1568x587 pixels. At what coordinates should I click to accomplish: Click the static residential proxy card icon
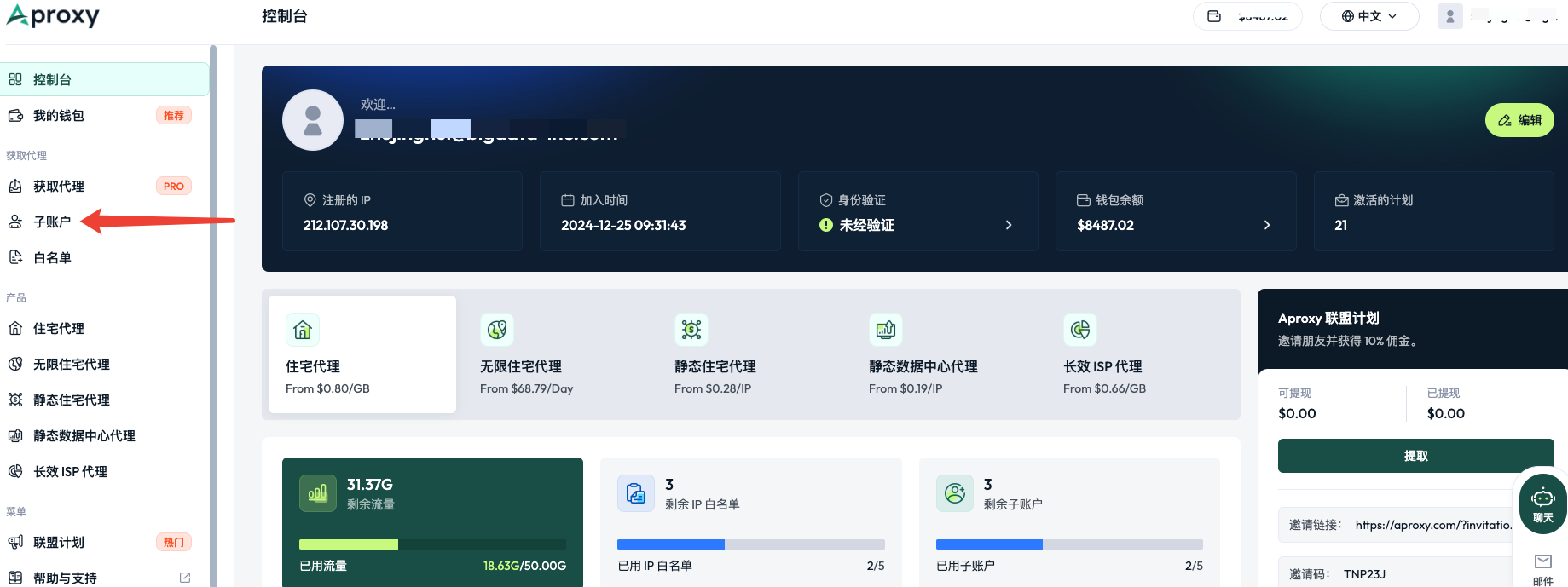(691, 330)
